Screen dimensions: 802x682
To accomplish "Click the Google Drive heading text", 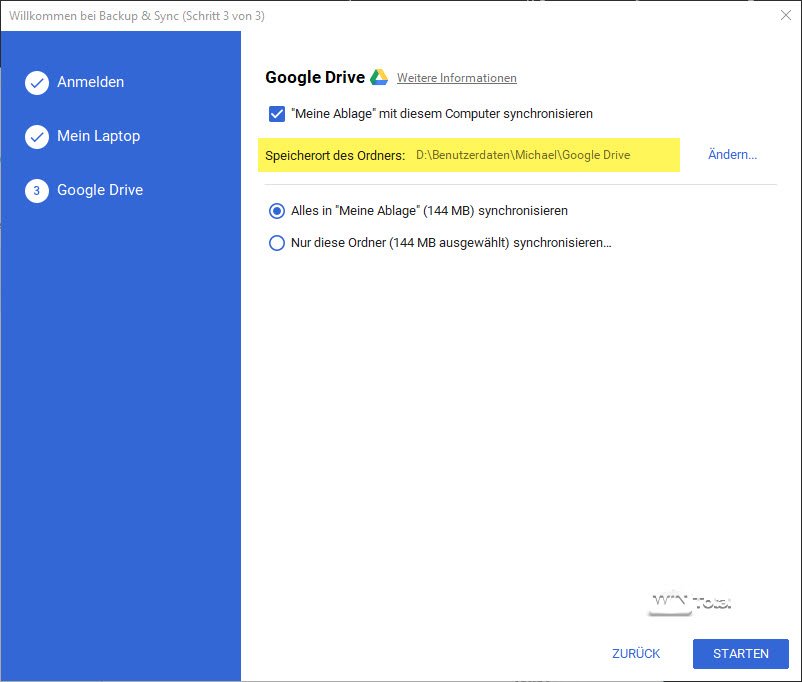I will click(x=315, y=77).
